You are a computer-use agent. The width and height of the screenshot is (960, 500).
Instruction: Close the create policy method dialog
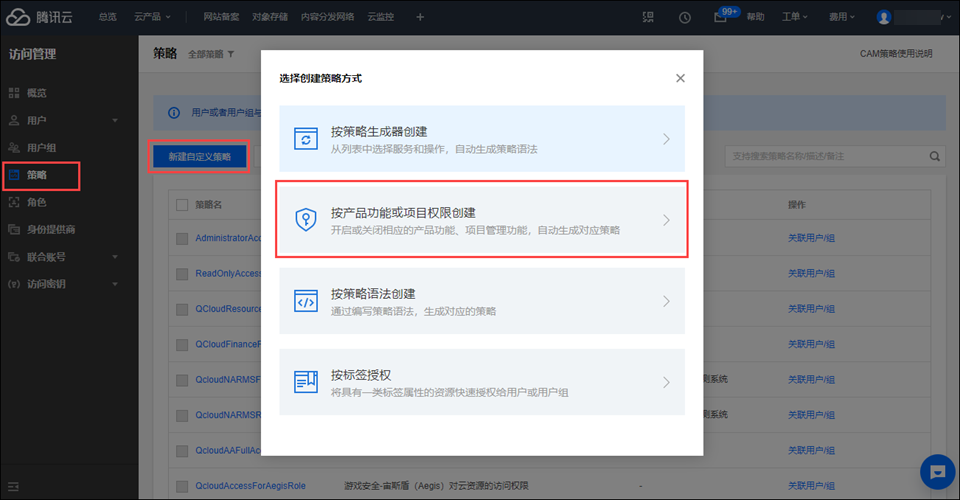tap(680, 78)
